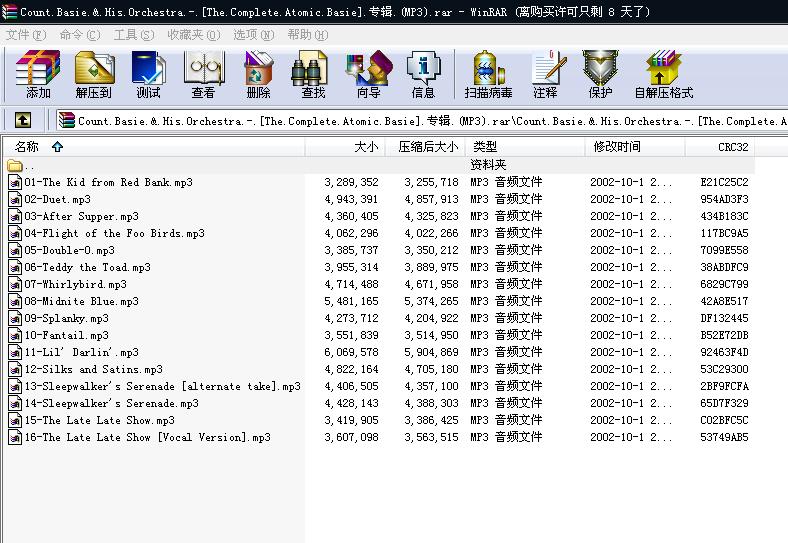Click size value 6,069,578
Screen dimensions: 788x543
tap(351, 352)
